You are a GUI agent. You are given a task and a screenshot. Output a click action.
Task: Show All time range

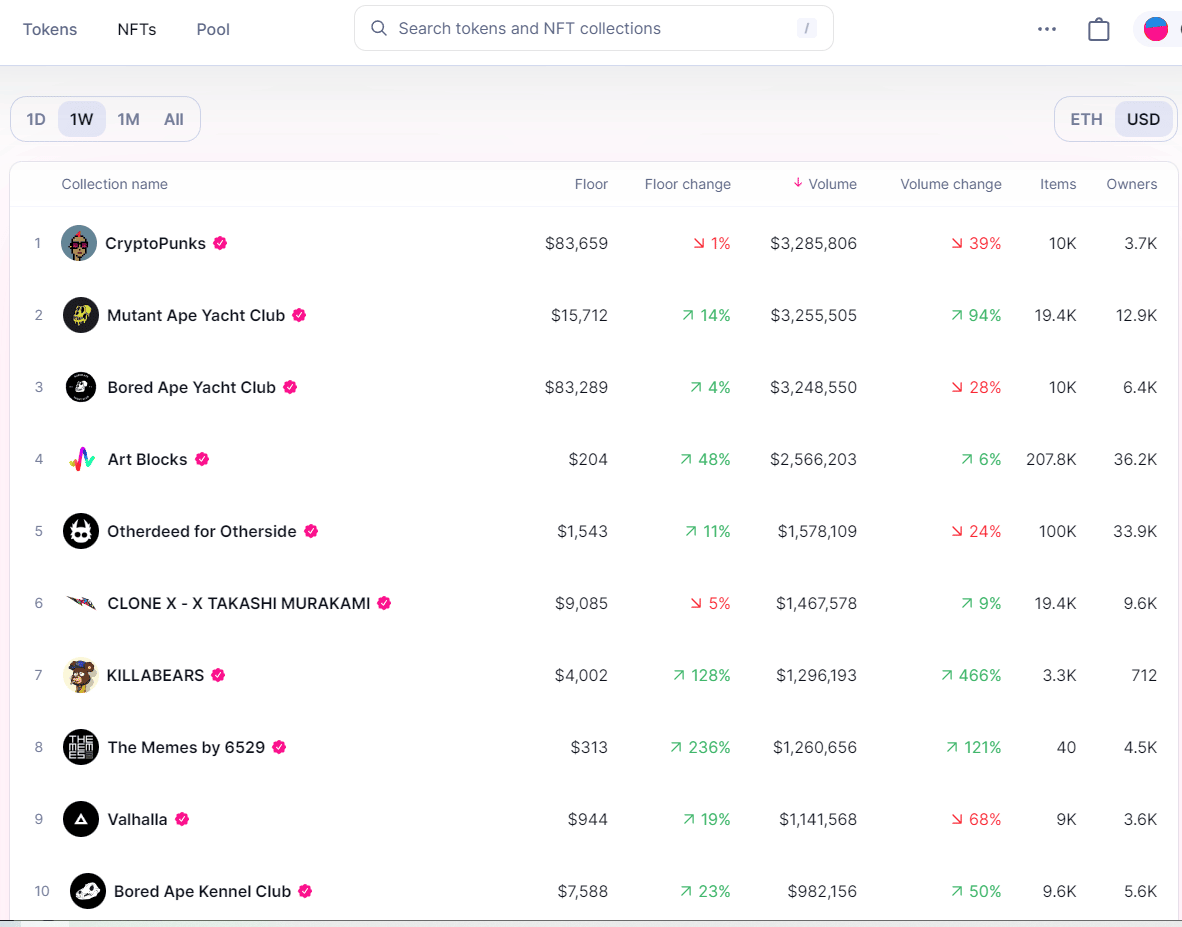pos(174,119)
